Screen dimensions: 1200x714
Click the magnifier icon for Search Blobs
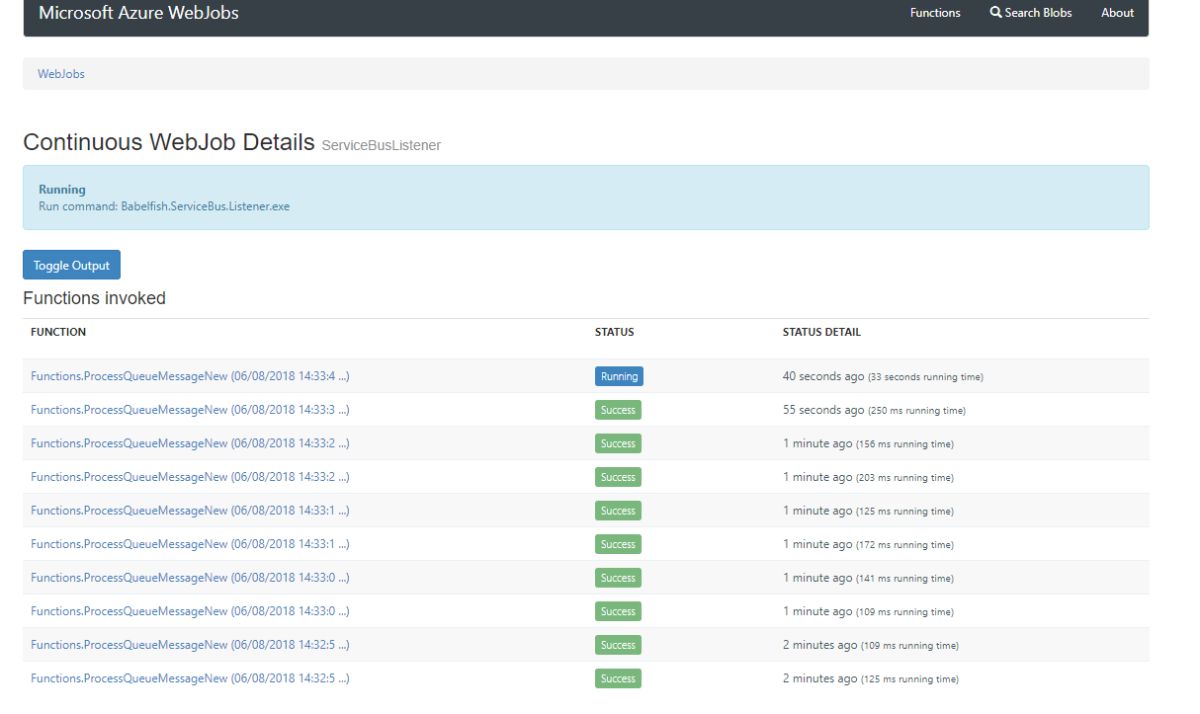tap(995, 13)
